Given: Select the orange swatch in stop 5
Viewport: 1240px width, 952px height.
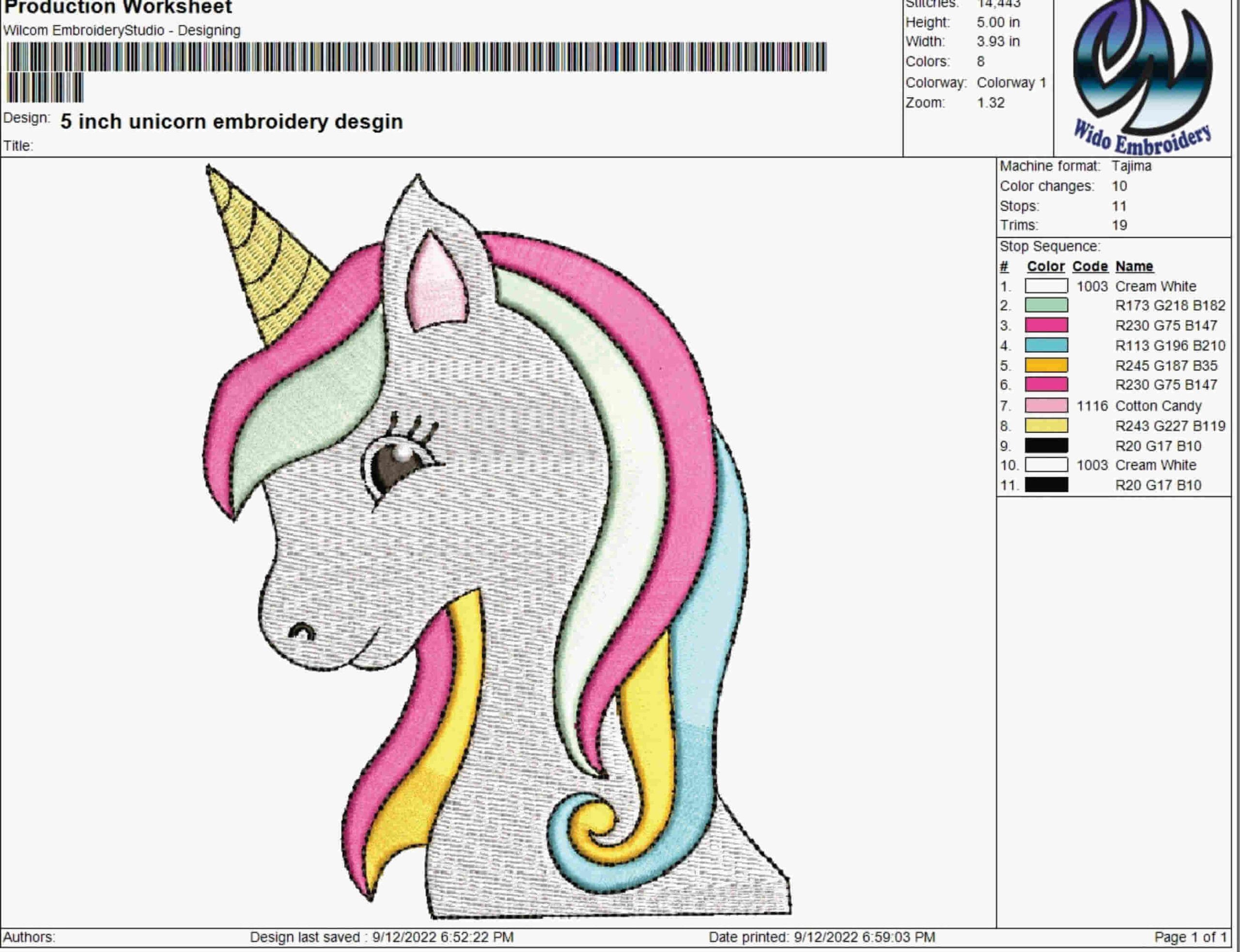Looking at the screenshot, I should (1046, 365).
